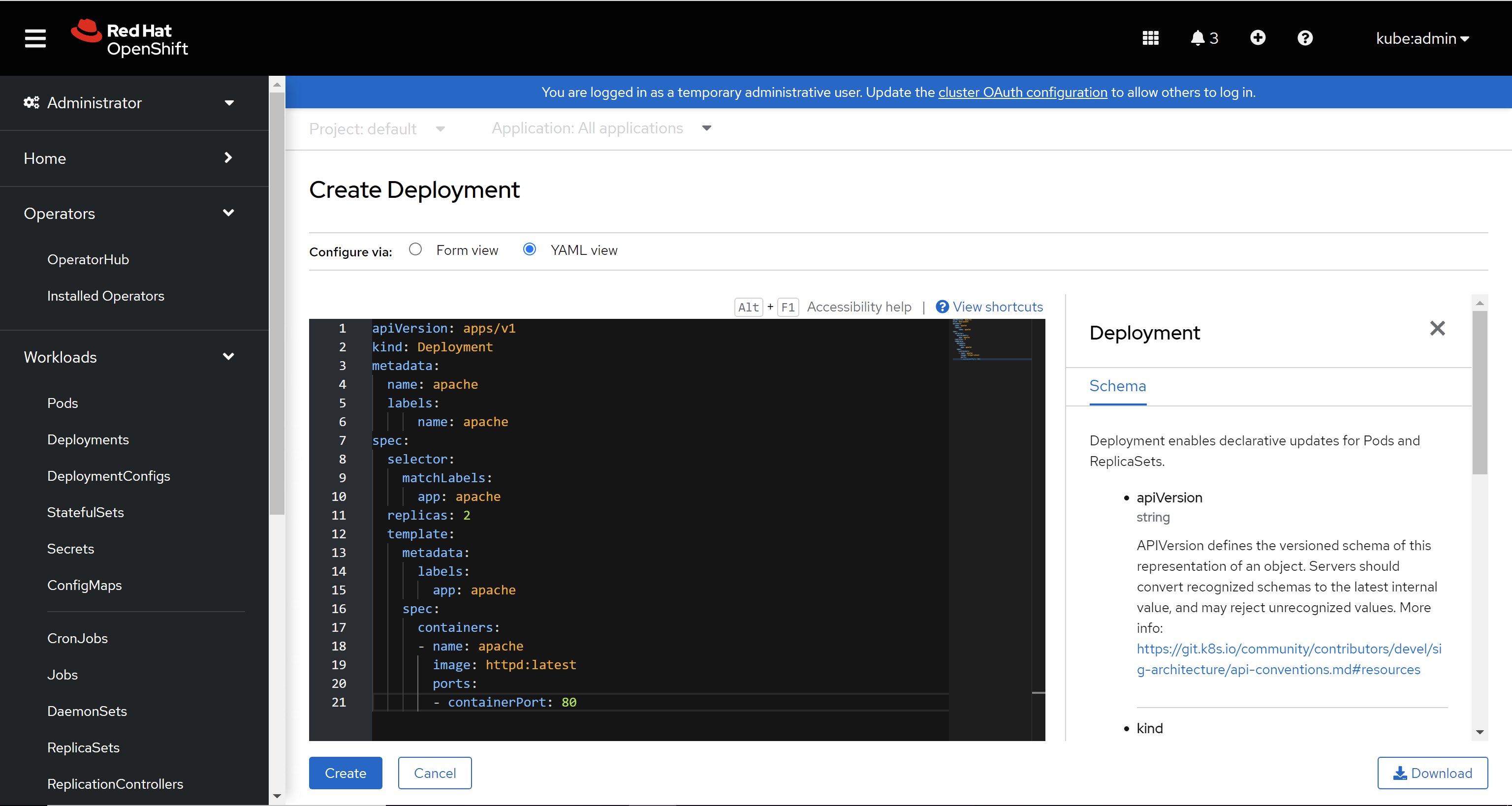Collapse the Operators navigation section
This screenshot has height=806, width=1512.
click(129, 213)
